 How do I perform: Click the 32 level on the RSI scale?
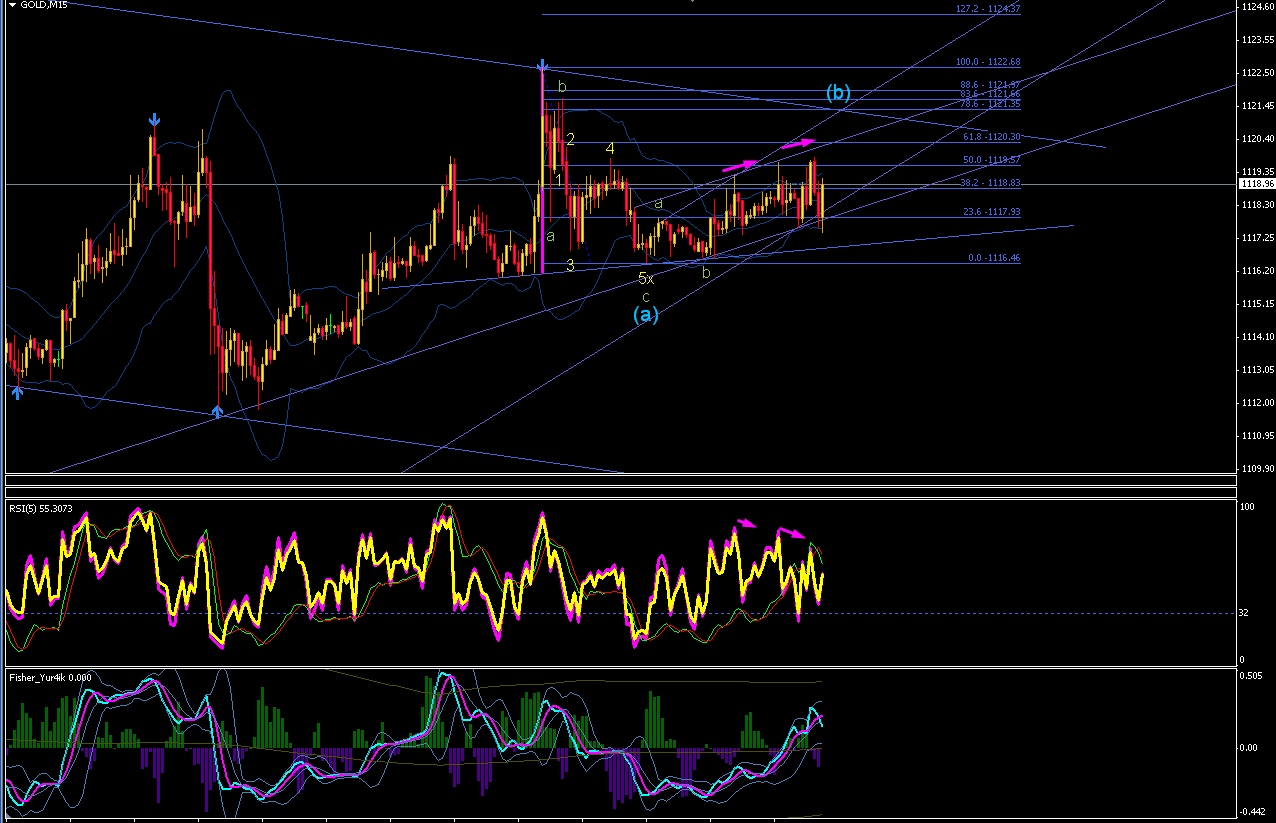[1245, 613]
